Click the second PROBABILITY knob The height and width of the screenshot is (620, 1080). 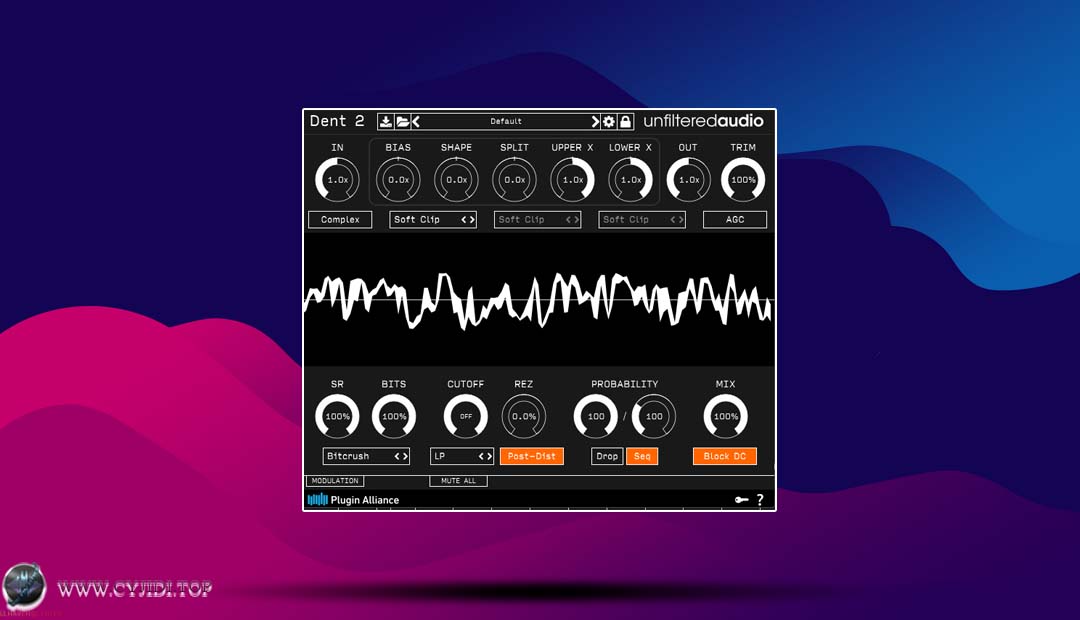654,416
